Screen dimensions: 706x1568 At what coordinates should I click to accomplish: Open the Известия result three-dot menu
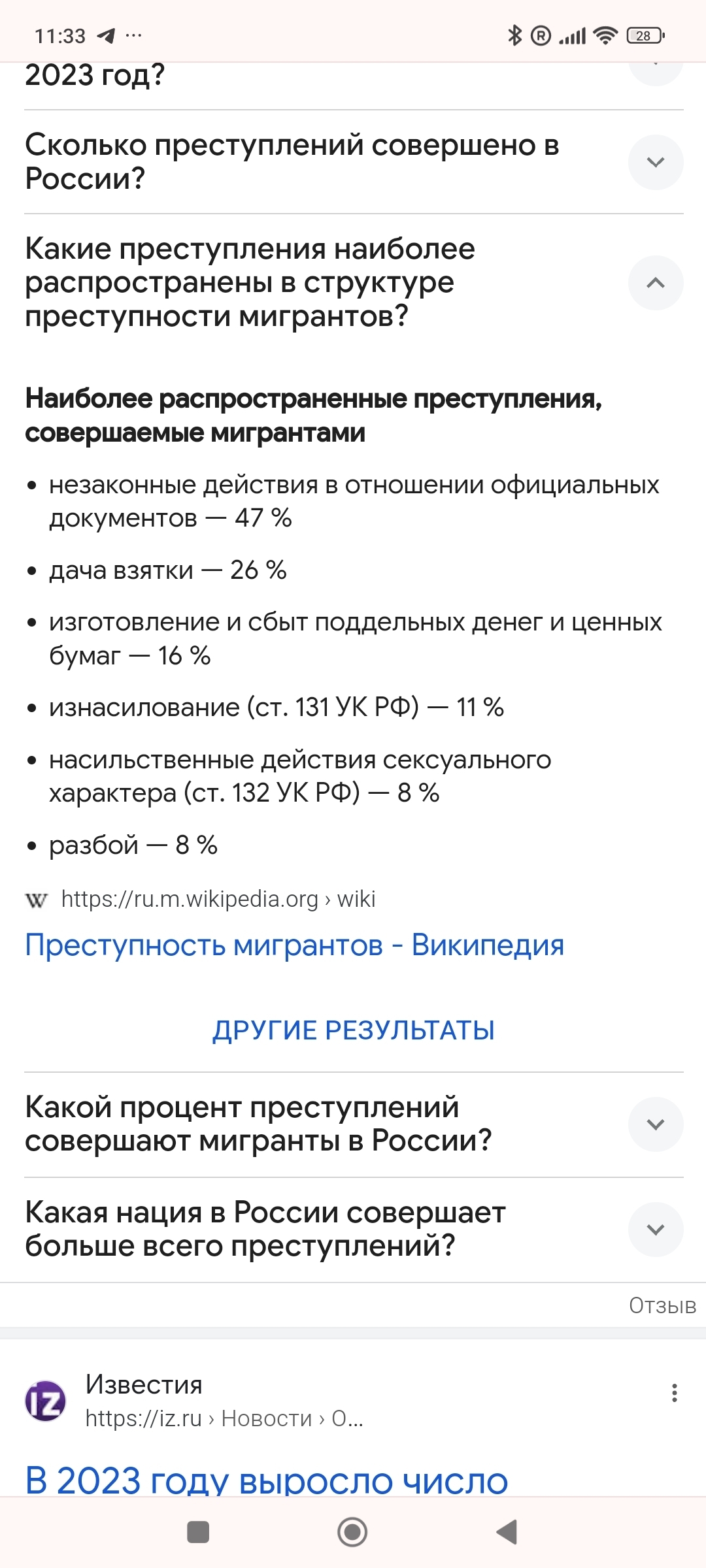(x=674, y=1394)
